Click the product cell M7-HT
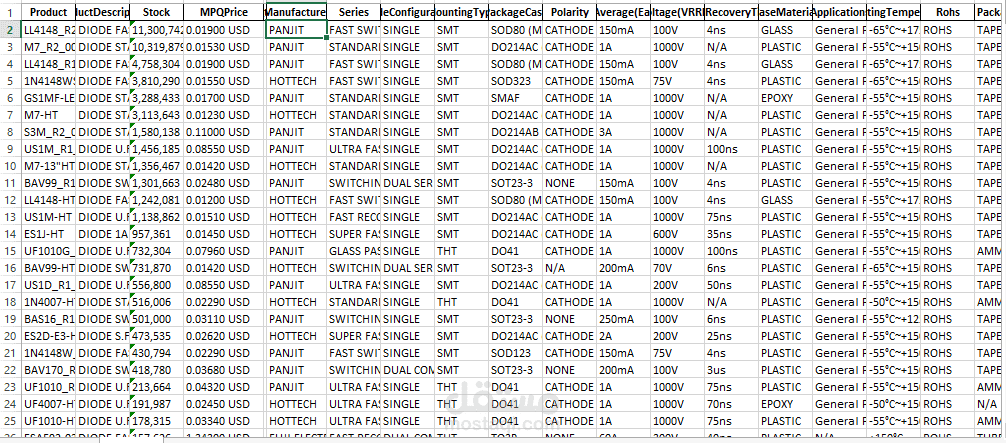This screenshot has width=1006, height=443. [49, 115]
